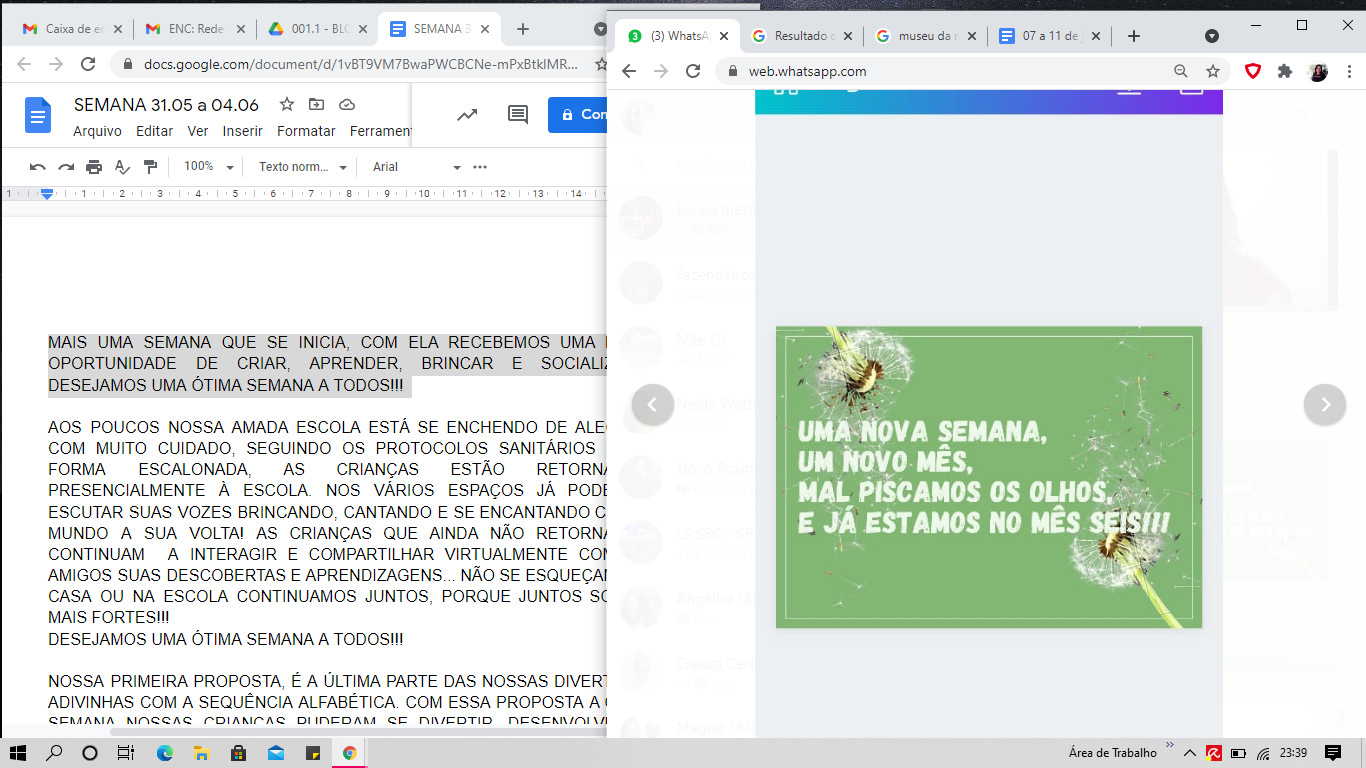Activate paint format tool in Docs
Screen dimensions: 1366x768
(150, 167)
